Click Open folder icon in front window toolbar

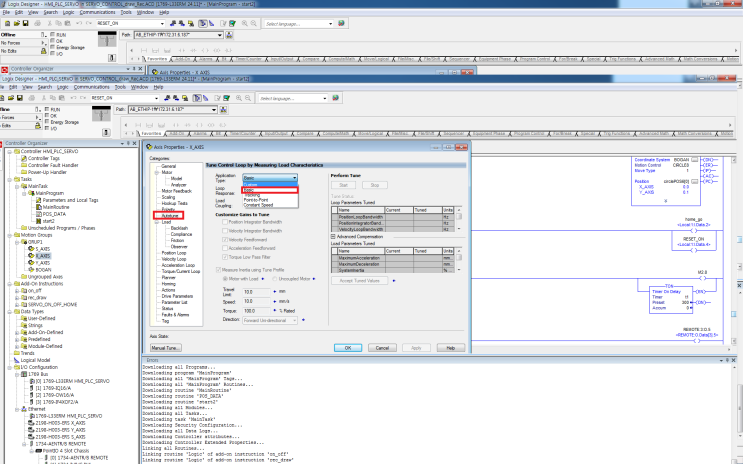(11, 98)
